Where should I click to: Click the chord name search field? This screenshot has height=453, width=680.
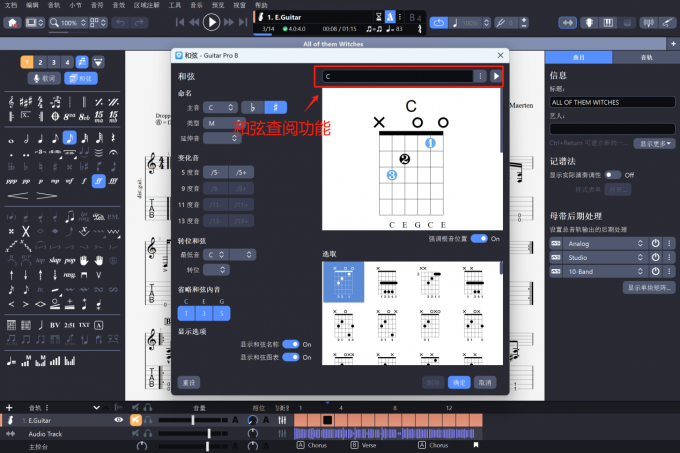tap(397, 76)
